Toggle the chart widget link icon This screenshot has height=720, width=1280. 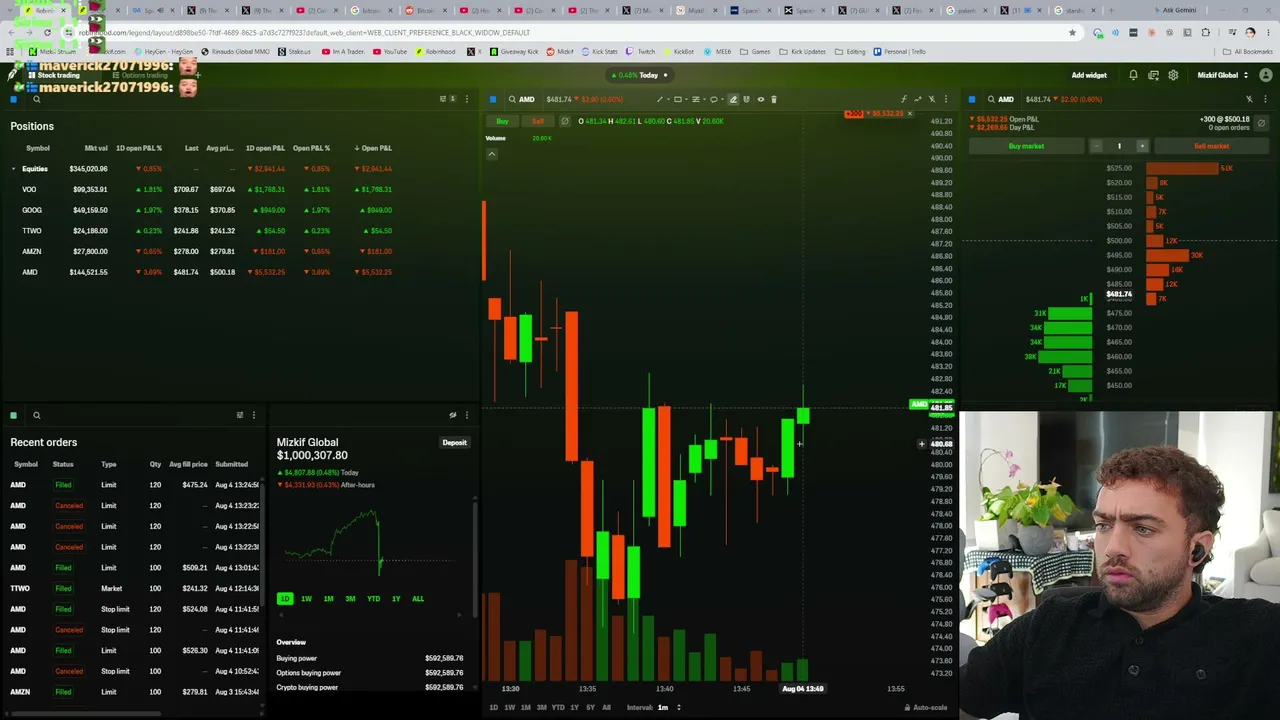point(932,99)
